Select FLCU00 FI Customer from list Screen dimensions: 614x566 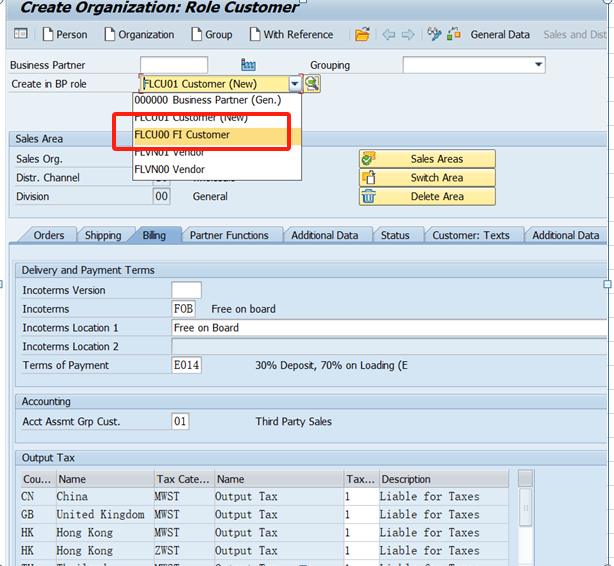click(x=182, y=135)
